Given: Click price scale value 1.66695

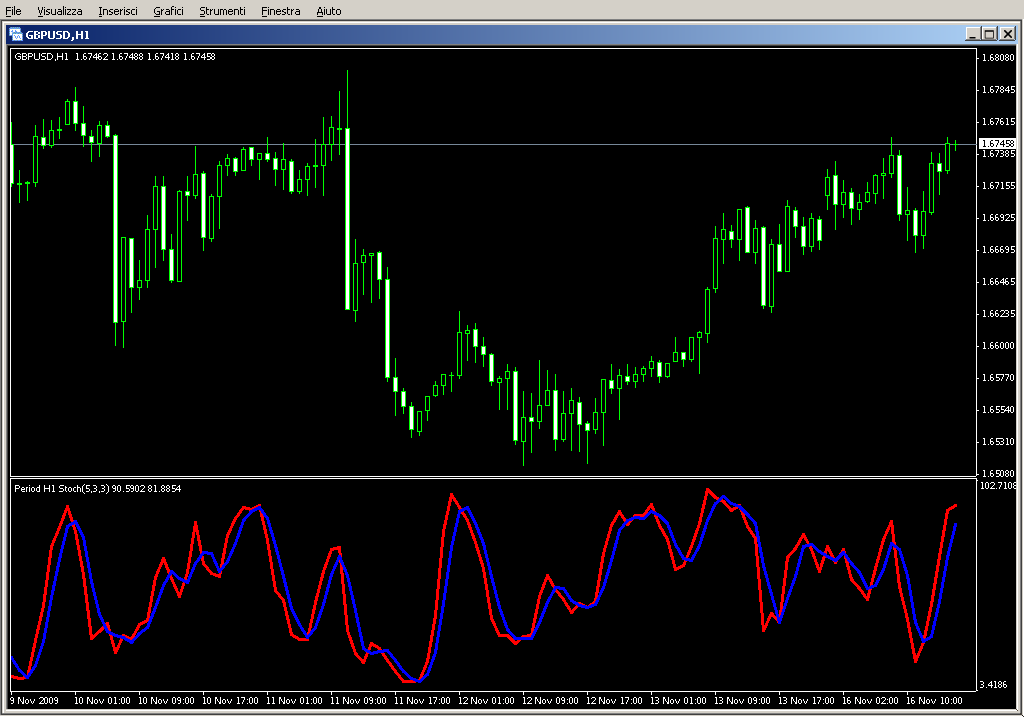Looking at the screenshot, I should pyautogui.click(x=999, y=249).
